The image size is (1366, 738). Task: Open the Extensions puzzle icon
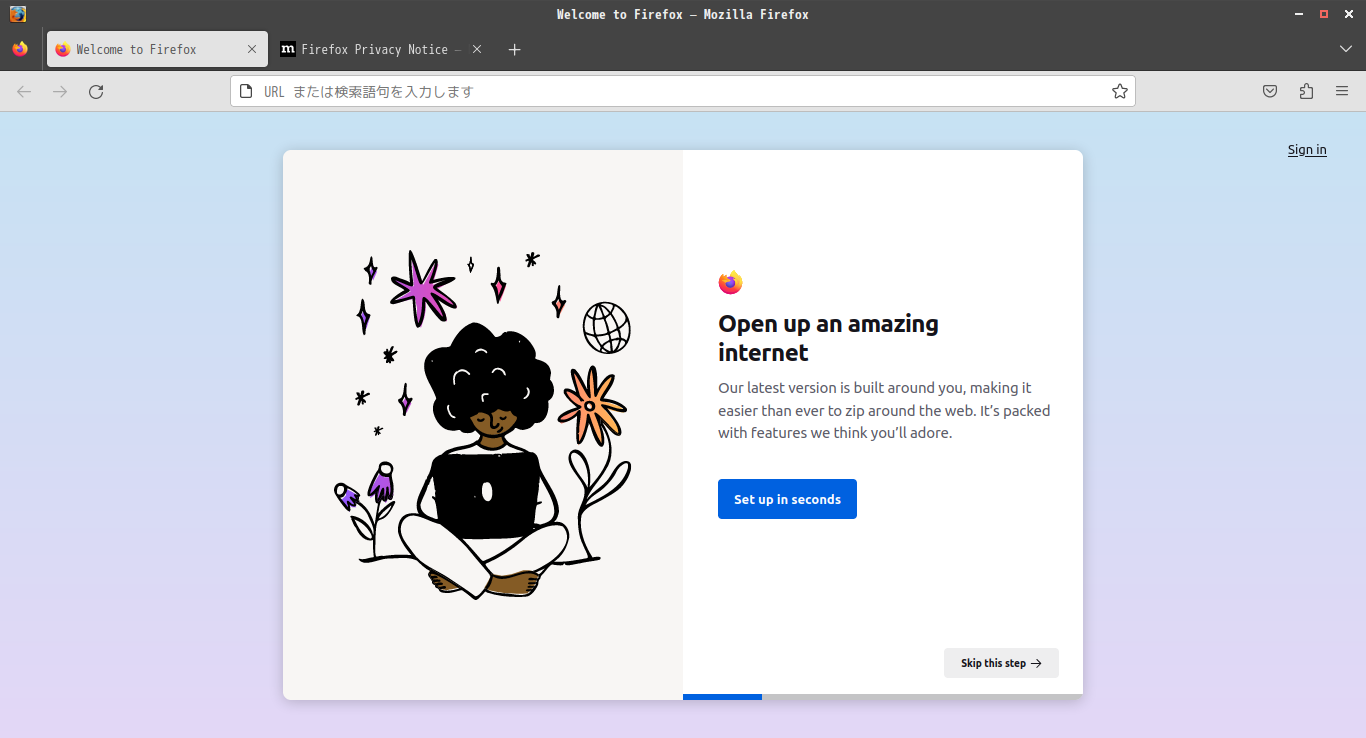point(1306,92)
